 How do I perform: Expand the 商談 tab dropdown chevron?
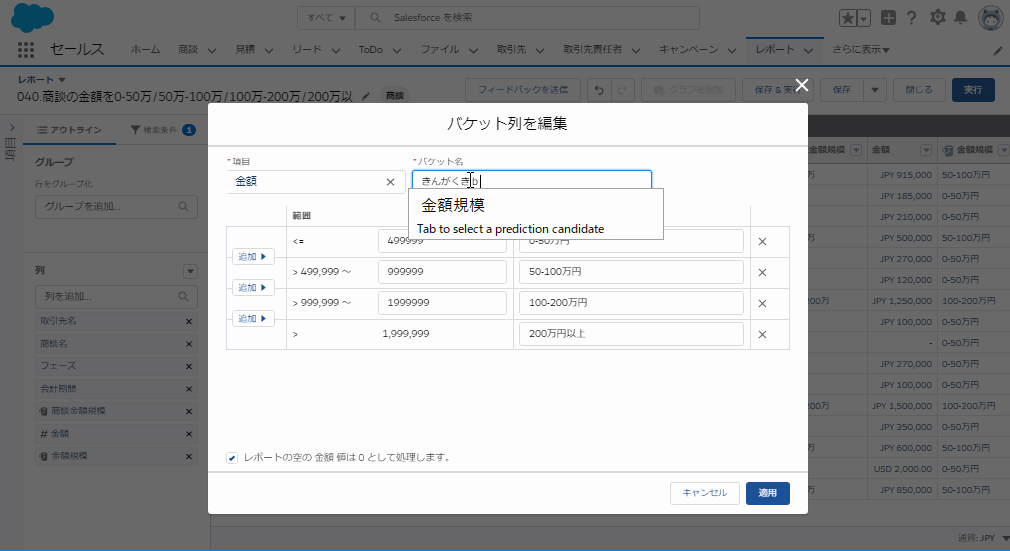(x=212, y=50)
